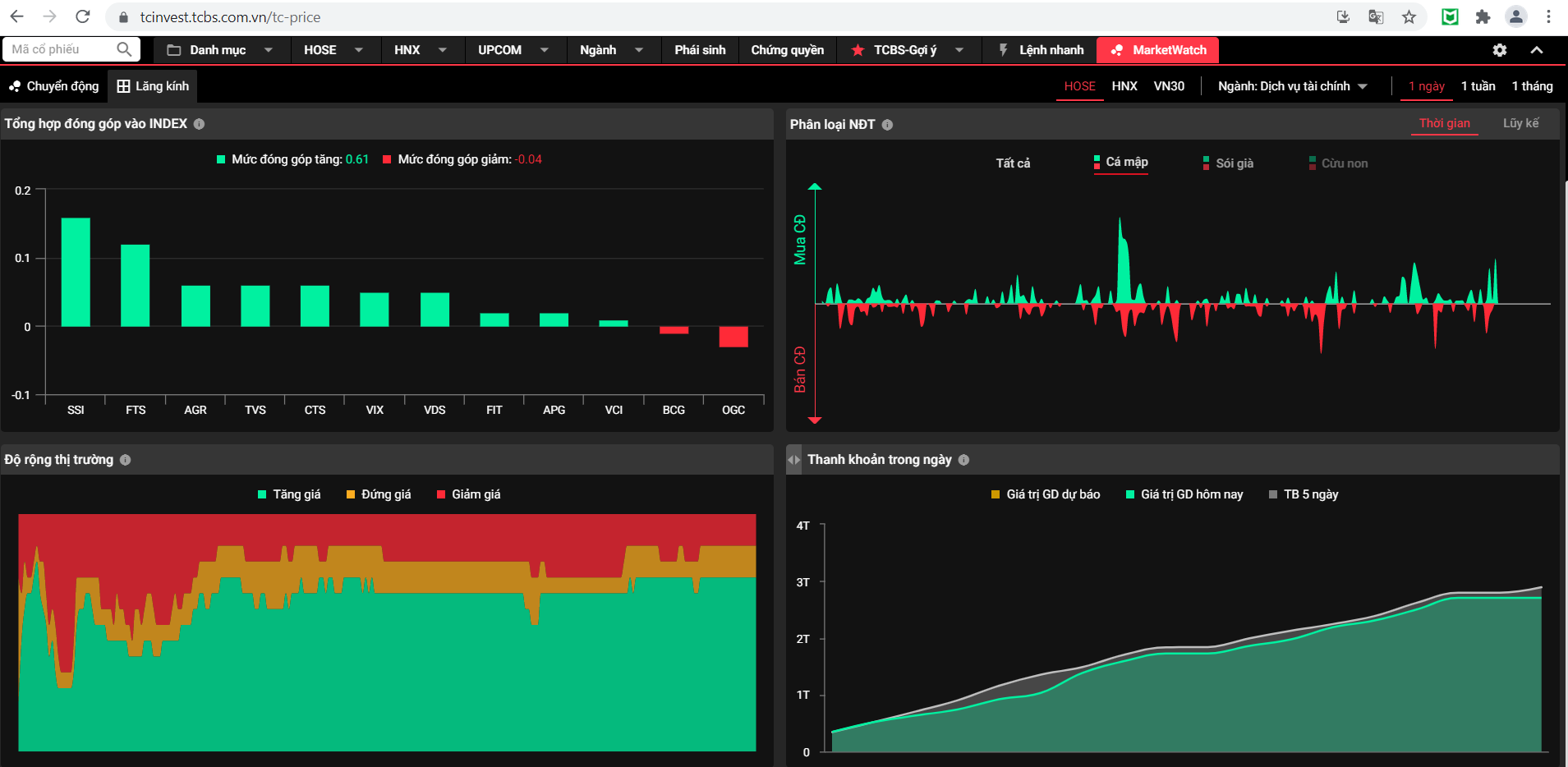
Task: Toggle the Sói già investor series
Action: [x=1228, y=163]
